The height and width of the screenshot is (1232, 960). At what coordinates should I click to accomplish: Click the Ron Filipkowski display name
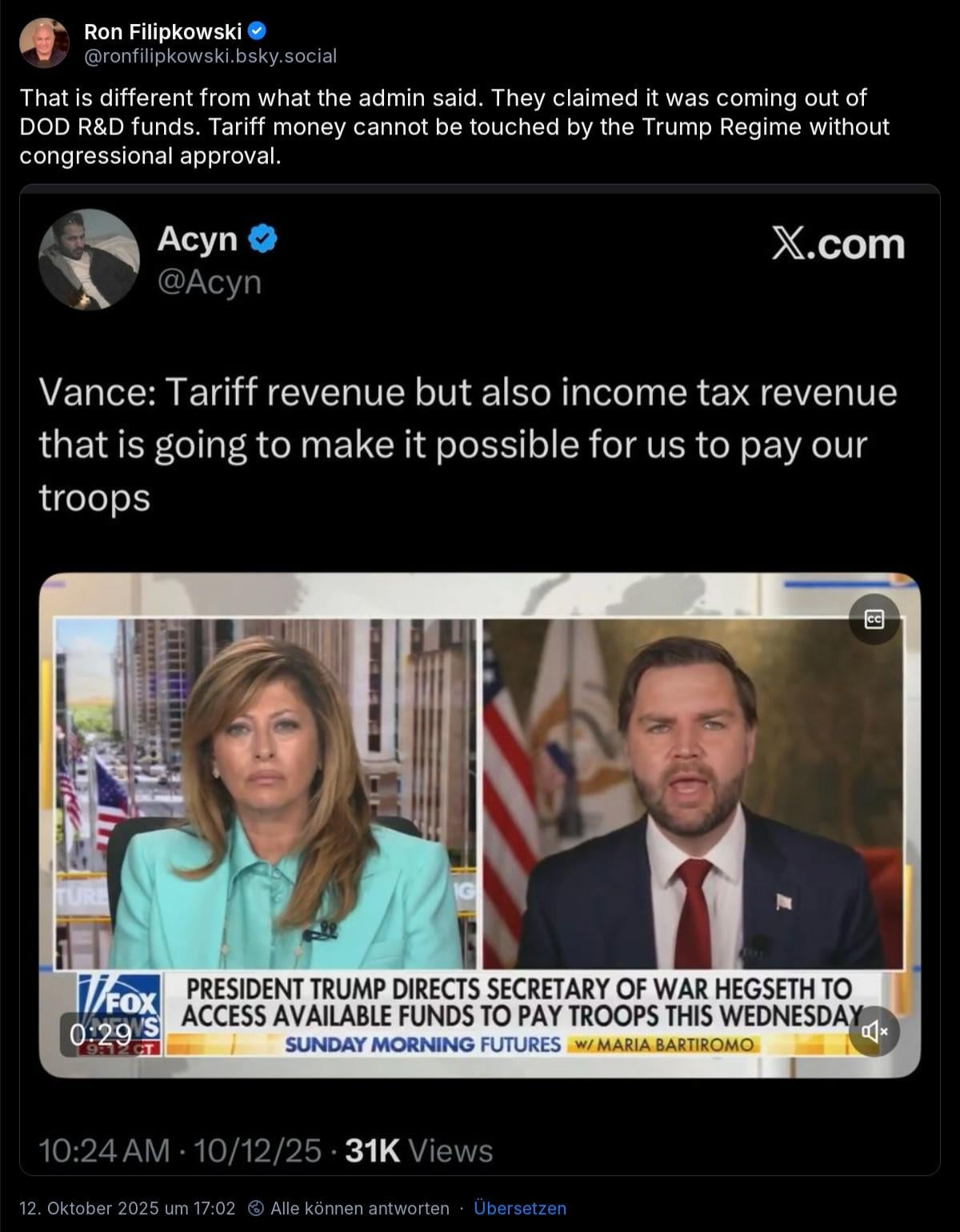coord(162,31)
